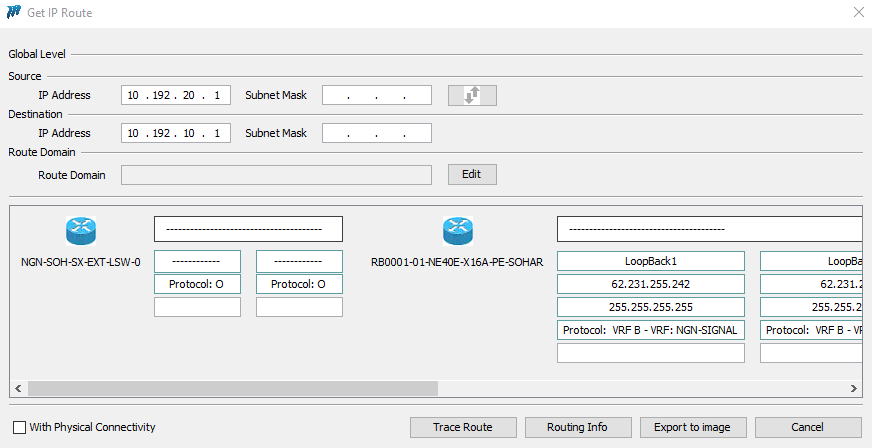The width and height of the screenshot is (872, 448).
Task: Click Export to image button
Action: click(x=692, y=427)
